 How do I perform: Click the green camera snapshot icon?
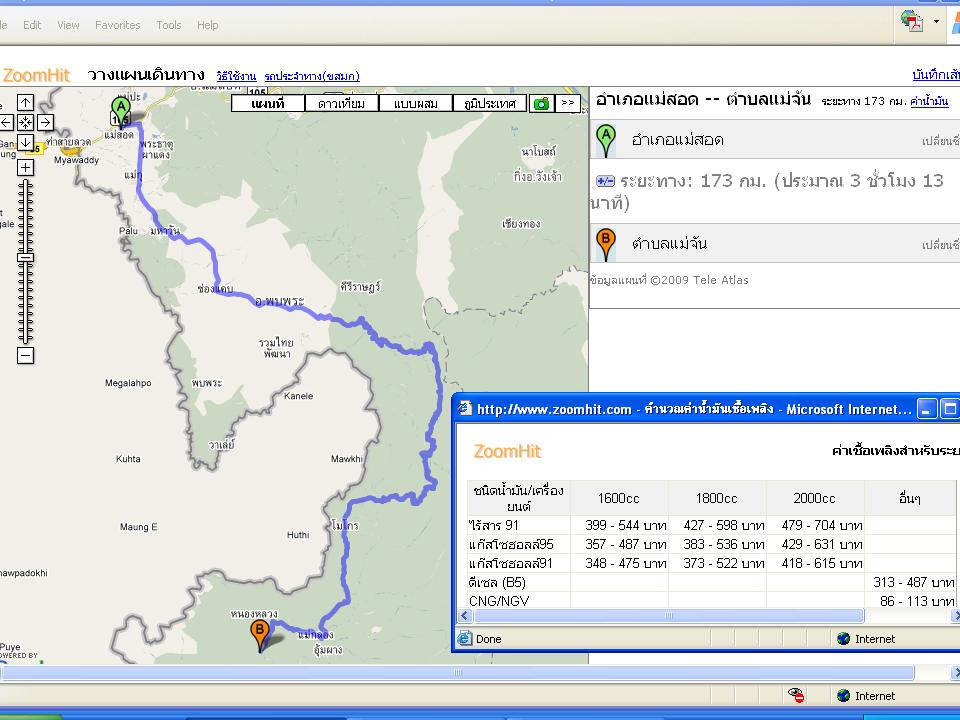(x=541, y=103)
